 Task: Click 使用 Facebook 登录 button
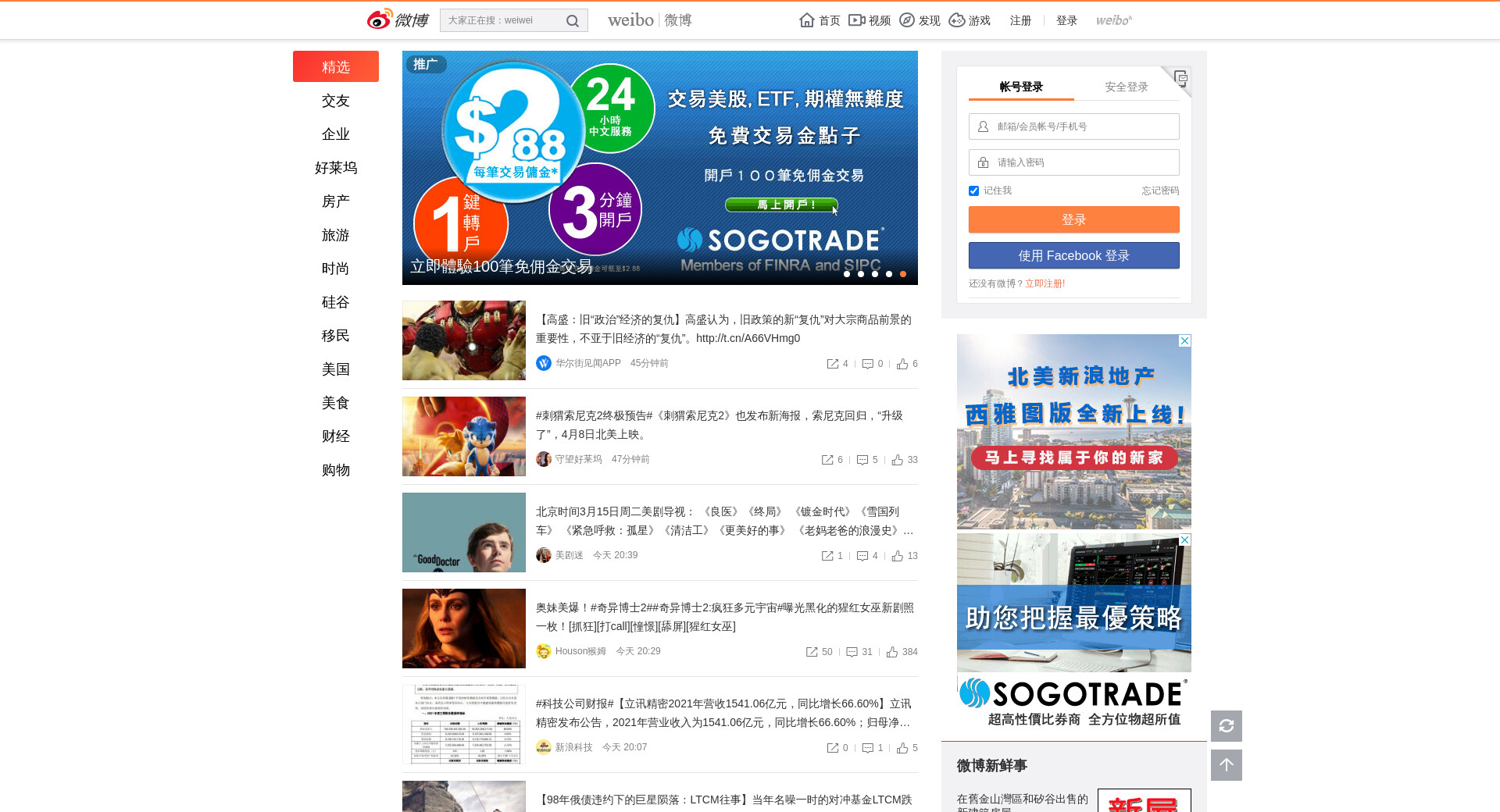pos(1073,255)
